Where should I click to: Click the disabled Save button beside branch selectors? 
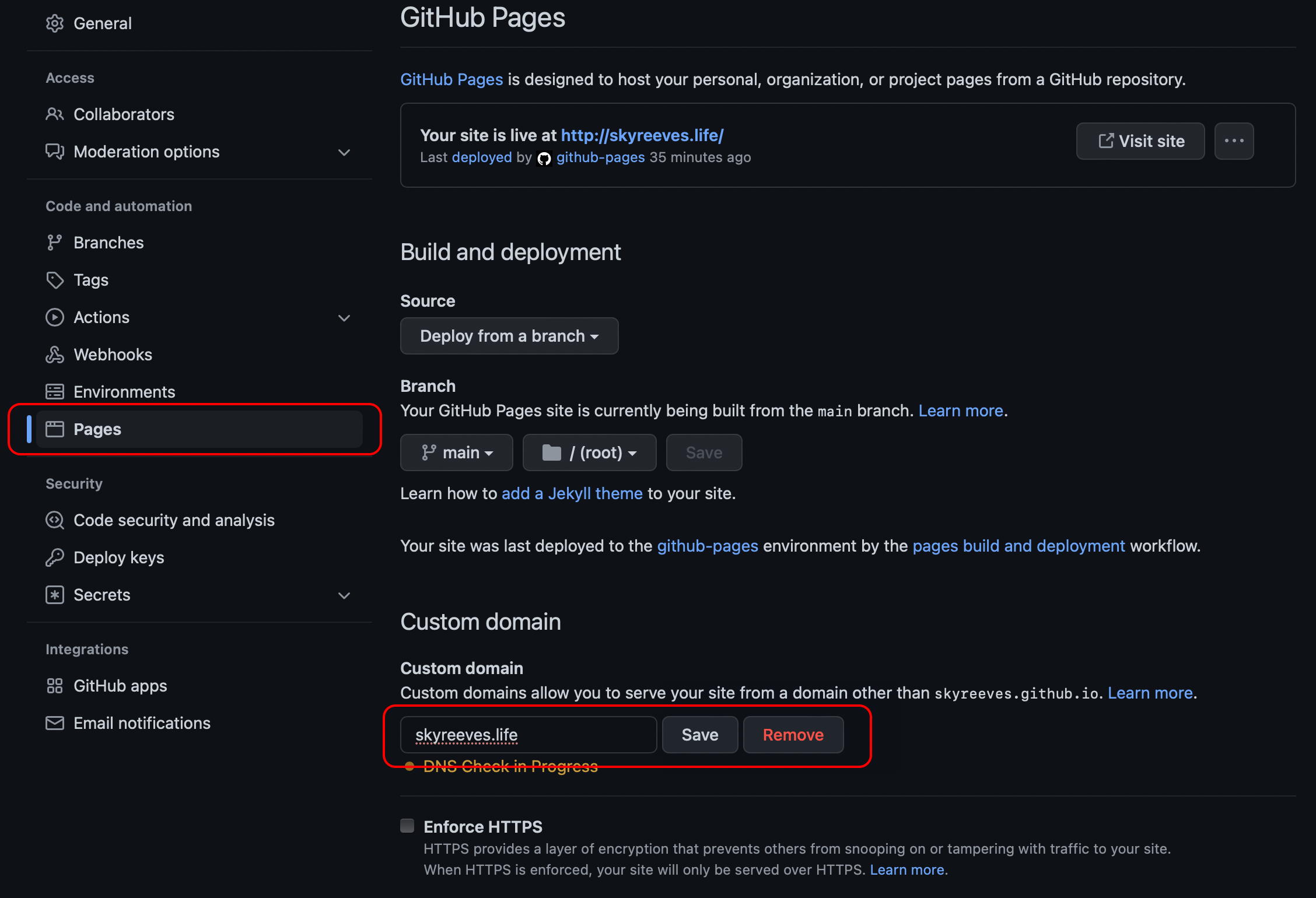click(704, 452)
